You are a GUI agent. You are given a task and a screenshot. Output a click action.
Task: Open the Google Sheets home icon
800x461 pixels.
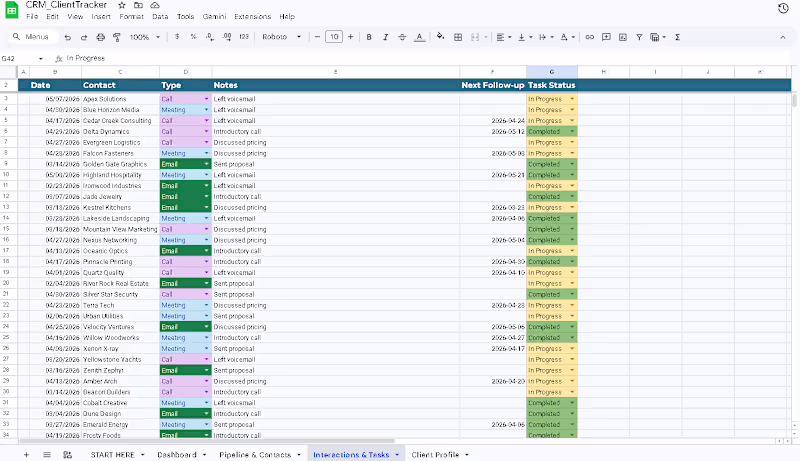11,10
